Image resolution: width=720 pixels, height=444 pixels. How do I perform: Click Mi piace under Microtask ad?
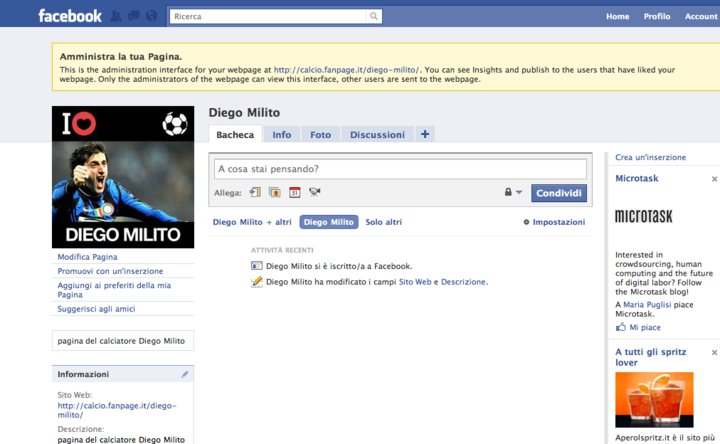(x=645, y=327)
